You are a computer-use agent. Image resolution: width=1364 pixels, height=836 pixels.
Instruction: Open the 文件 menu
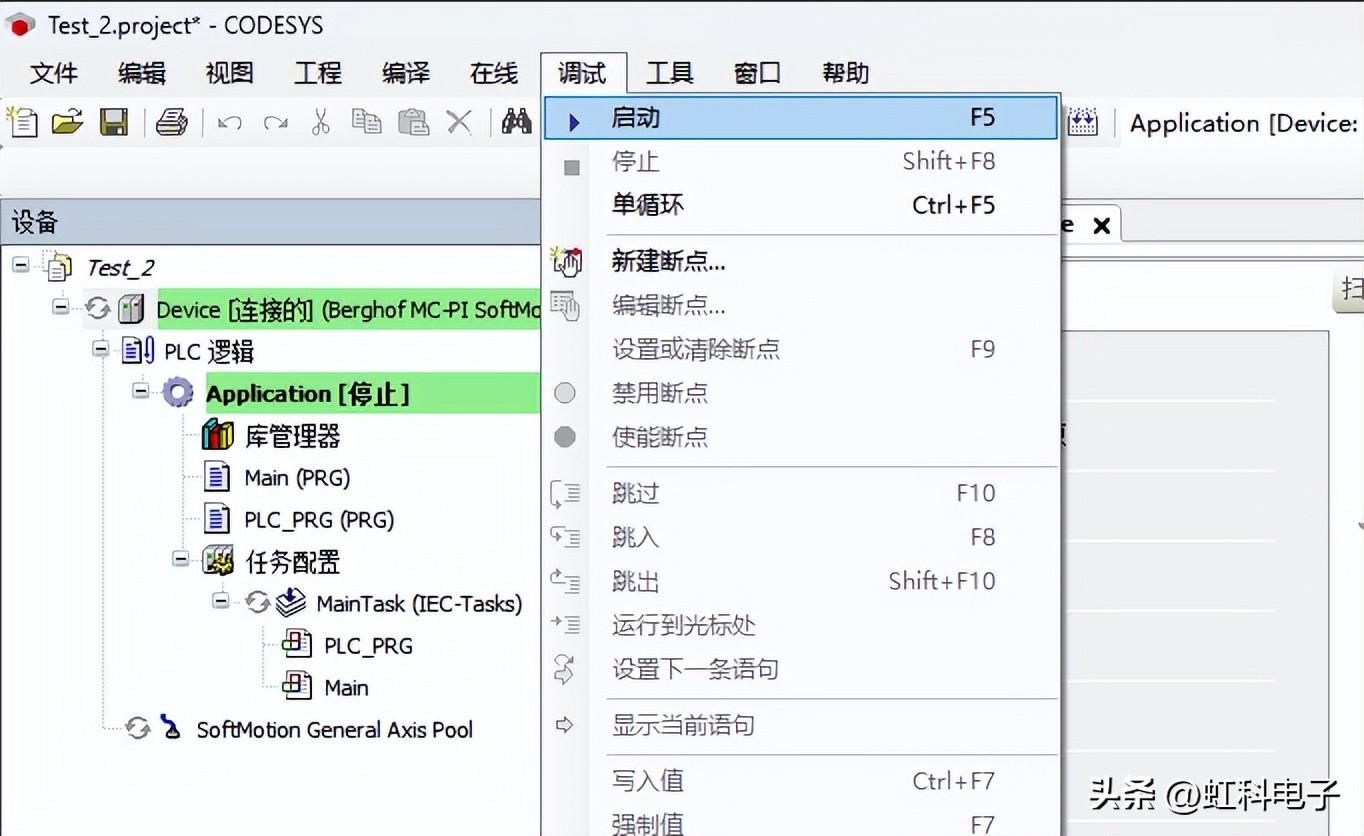point(54,73)
